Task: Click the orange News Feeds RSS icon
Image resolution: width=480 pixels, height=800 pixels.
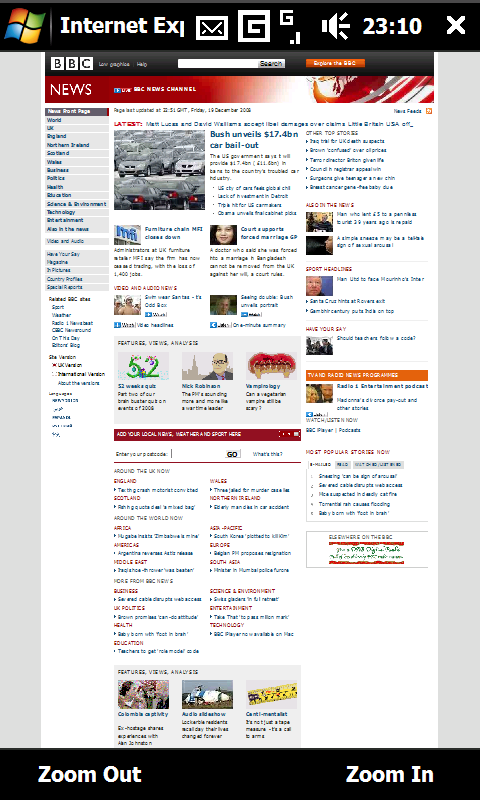Action: (429, 111)
